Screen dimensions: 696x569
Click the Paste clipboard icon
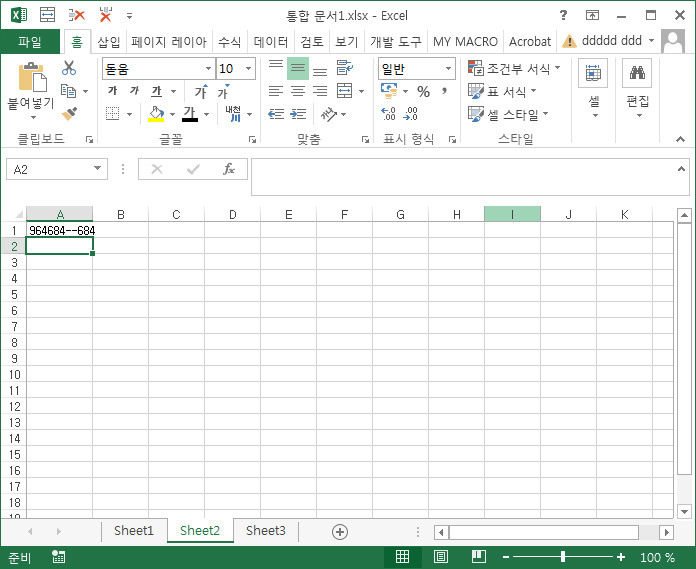tap(32, 77)
